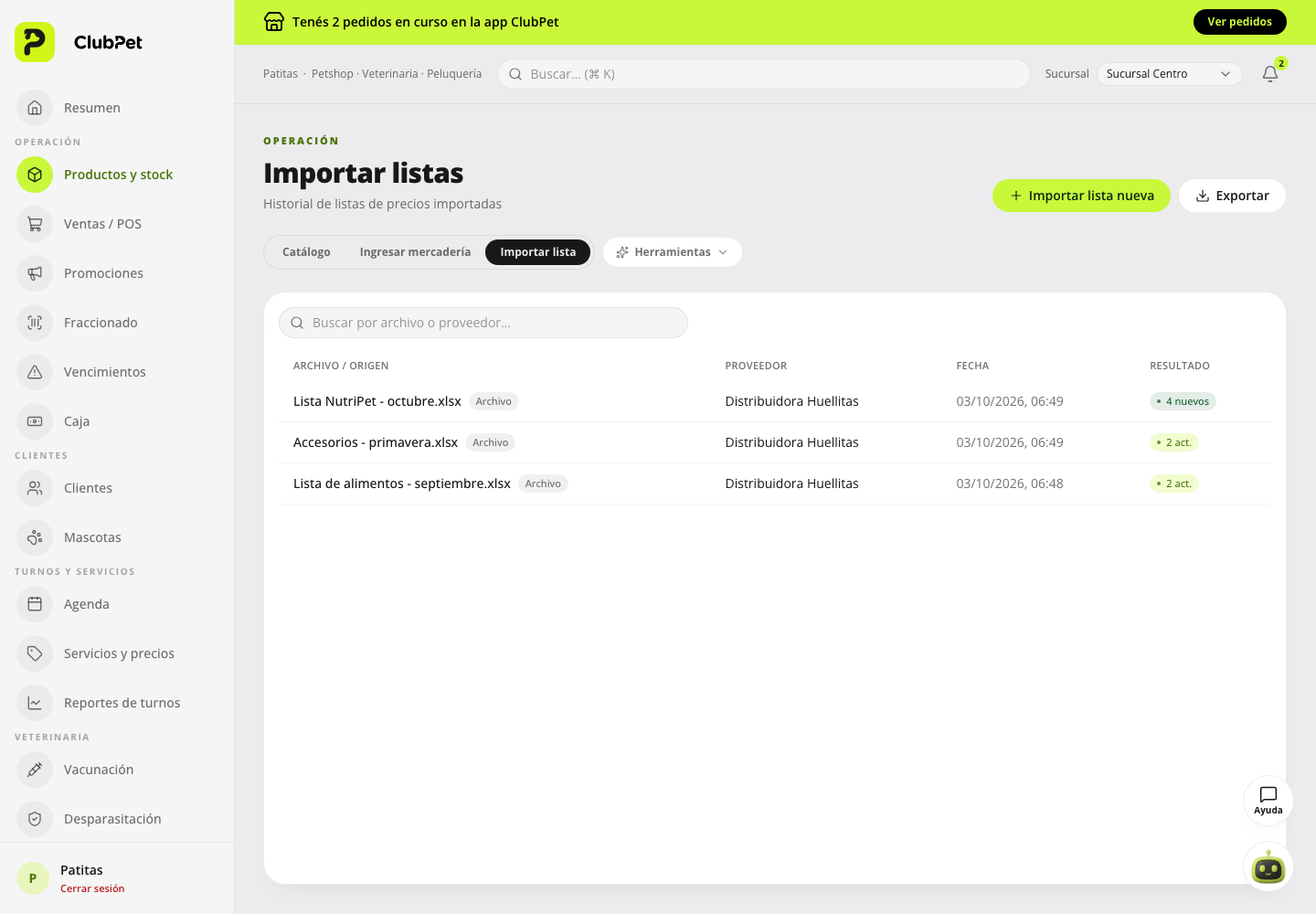Click the Patitas avatar circle
Image resolution: width=1316 pixels, height=914 pixels.
(x=33, y=878)
